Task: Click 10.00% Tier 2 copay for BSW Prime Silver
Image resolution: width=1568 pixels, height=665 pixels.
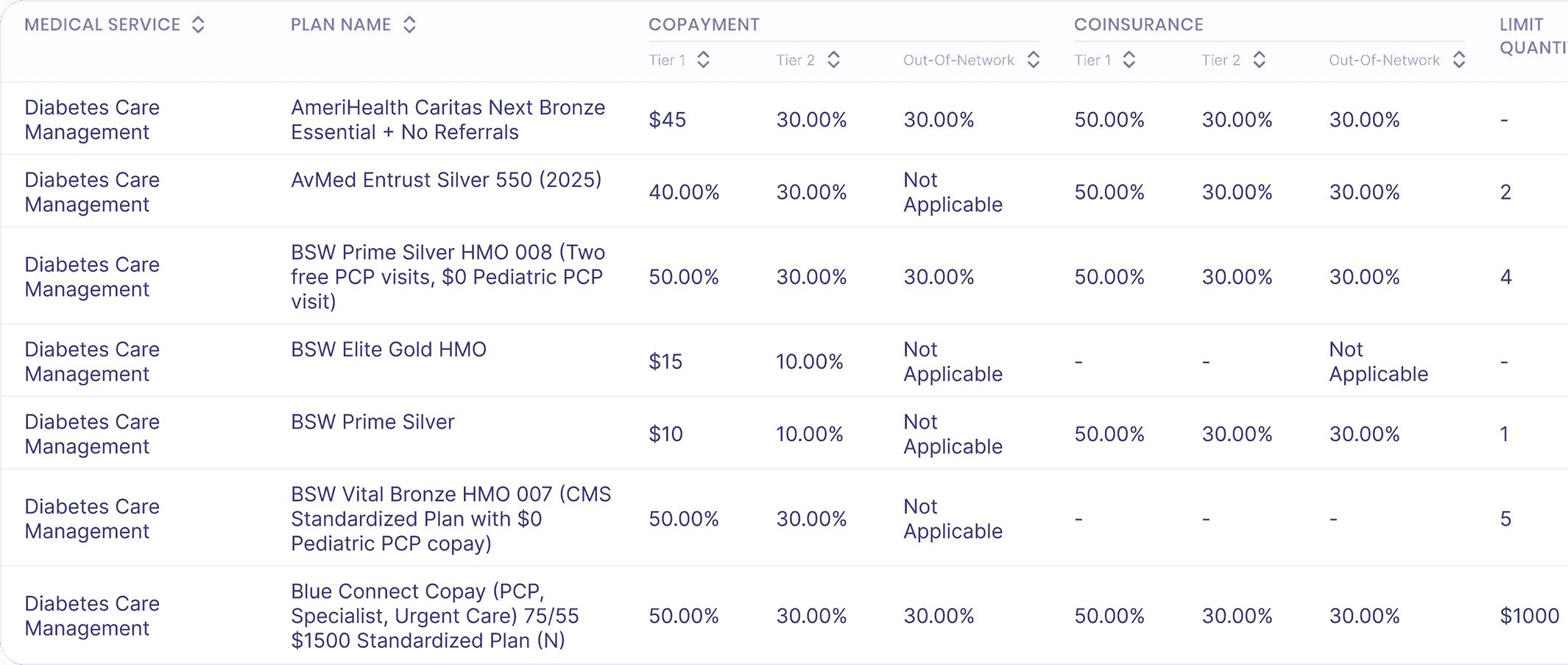Action: (810, 434)
